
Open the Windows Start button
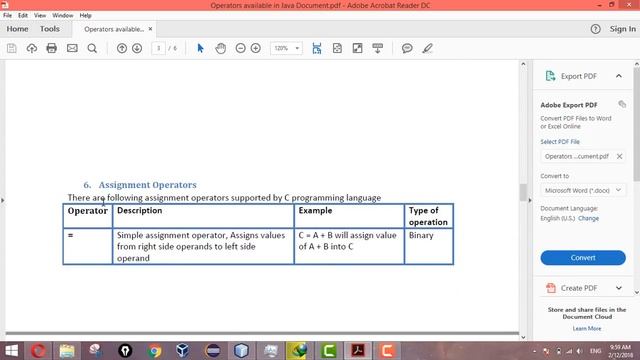11,351
